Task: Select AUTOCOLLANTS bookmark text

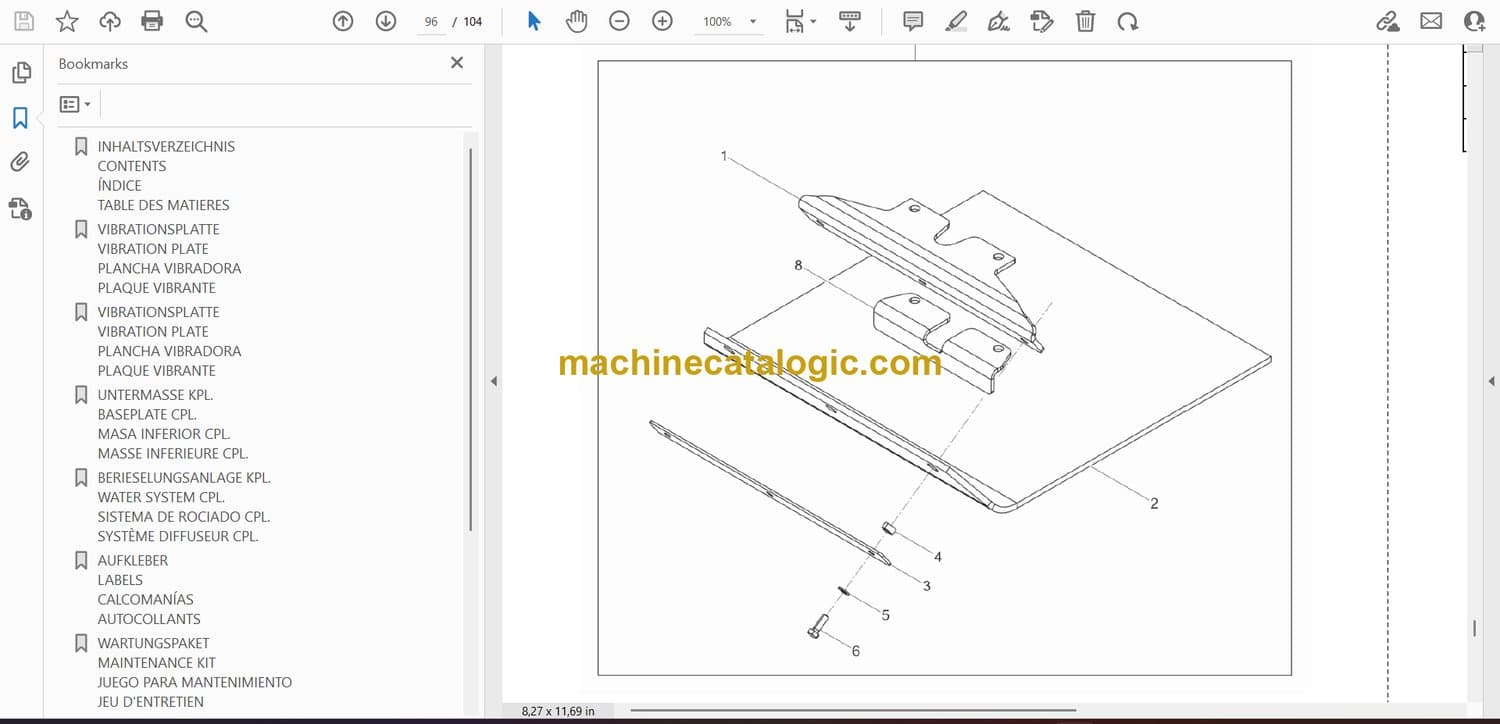Action: (149, 619)
